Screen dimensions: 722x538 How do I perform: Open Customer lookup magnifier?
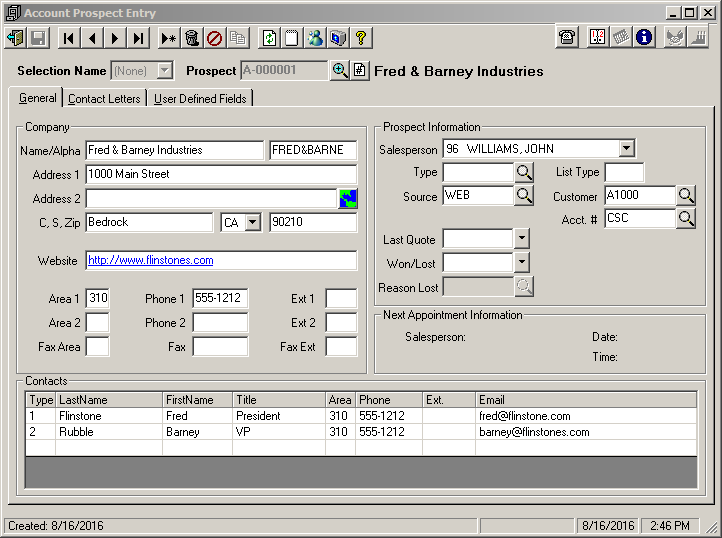(x=686, y=195)
